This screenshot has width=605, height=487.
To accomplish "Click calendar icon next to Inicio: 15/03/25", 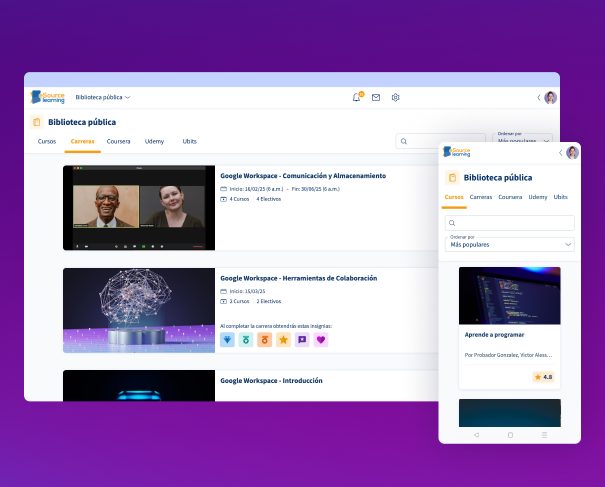I will (223, 291).
